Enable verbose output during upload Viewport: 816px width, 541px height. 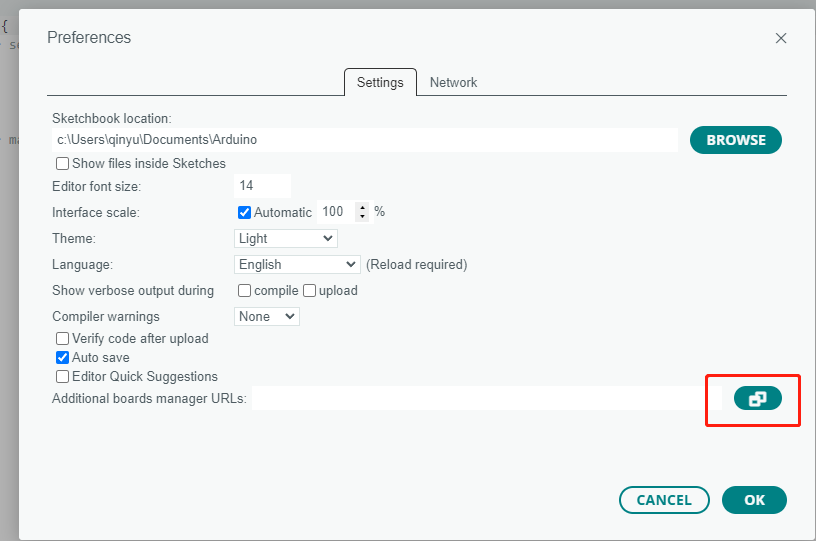[309, 291]
